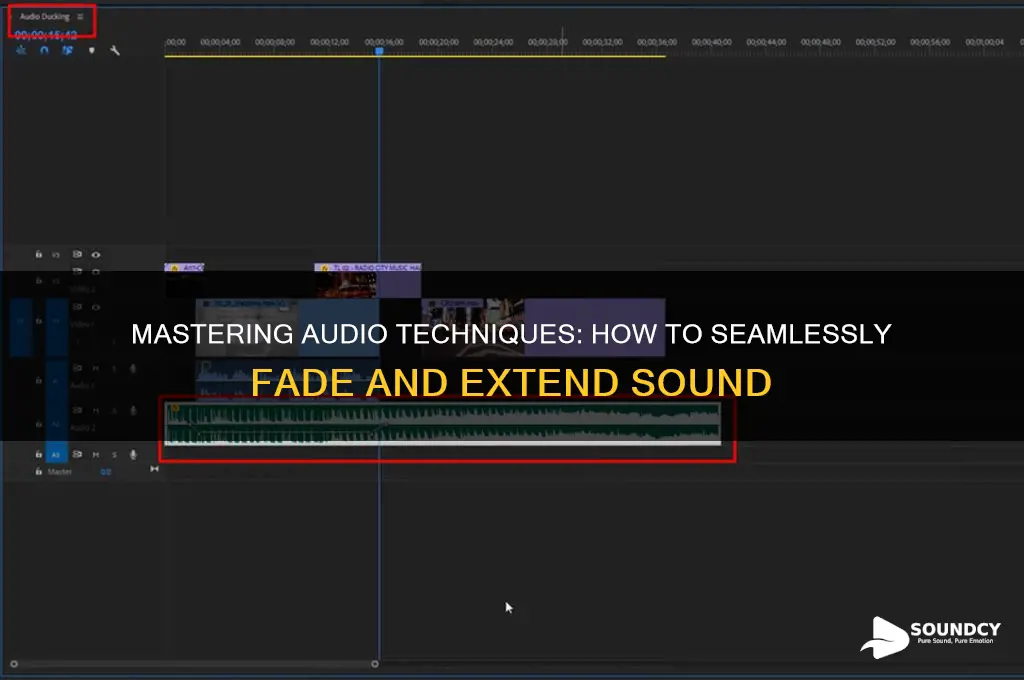This screenshot has width=1024, height=680.
Task: Select the green music clip on A3
Action: [x=443, y=424]
